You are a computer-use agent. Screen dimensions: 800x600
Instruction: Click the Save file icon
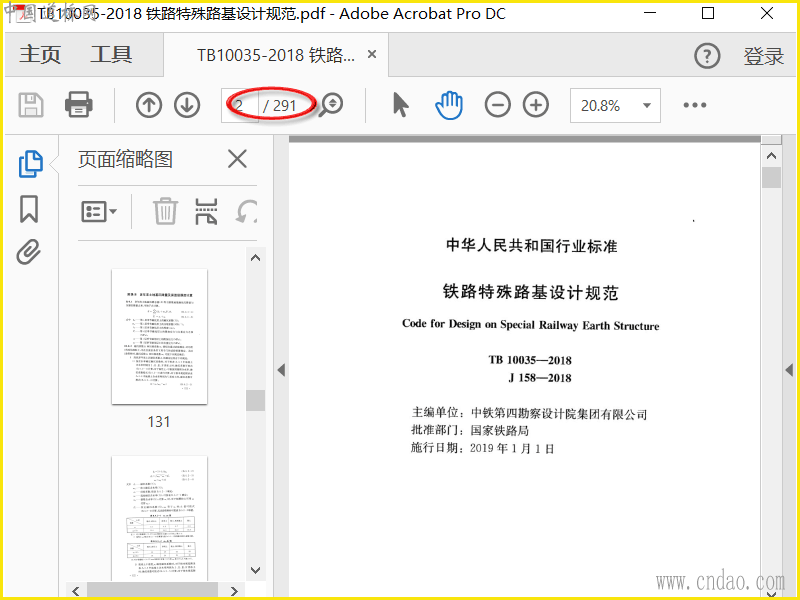pos(31,105)
